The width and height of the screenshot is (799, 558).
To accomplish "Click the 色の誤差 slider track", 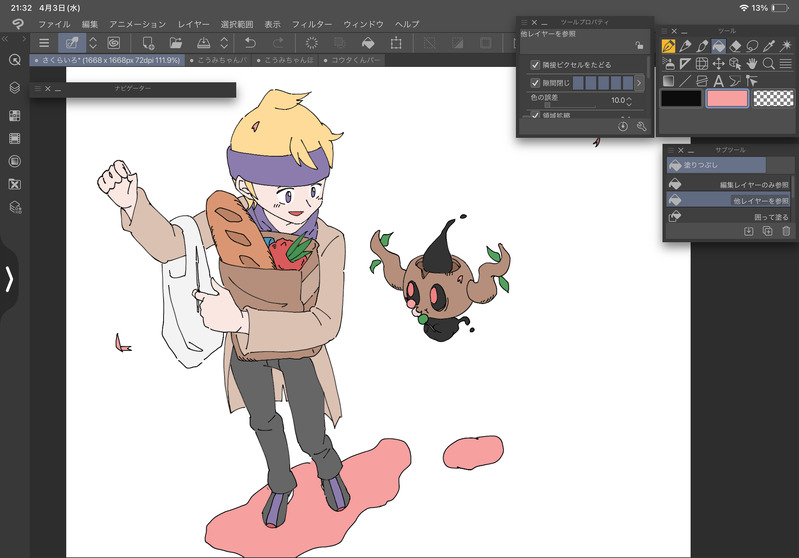I will 570,105.
